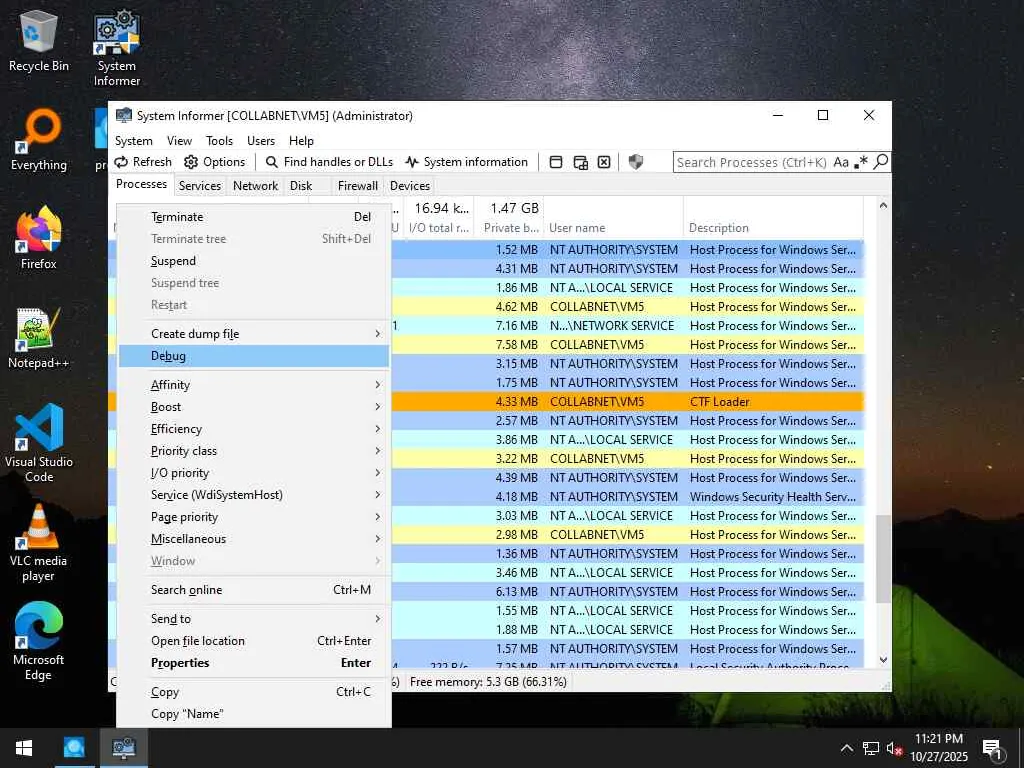Click System Informer taskbar button

coord(123,748)
